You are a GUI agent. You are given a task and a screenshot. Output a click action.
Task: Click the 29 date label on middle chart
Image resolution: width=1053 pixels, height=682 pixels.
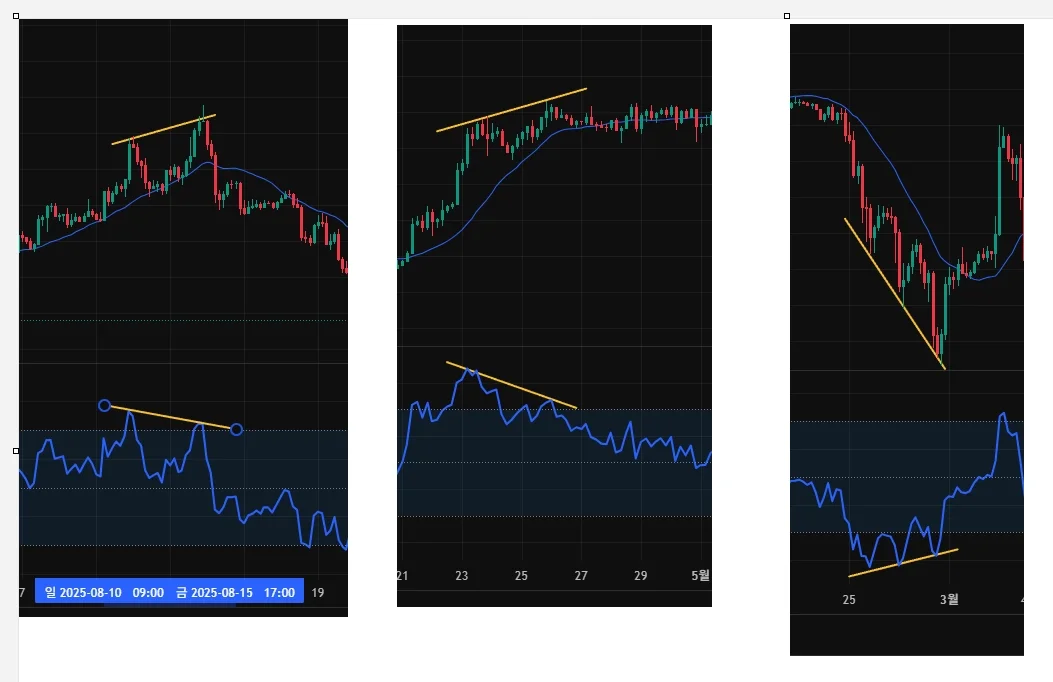641,576
